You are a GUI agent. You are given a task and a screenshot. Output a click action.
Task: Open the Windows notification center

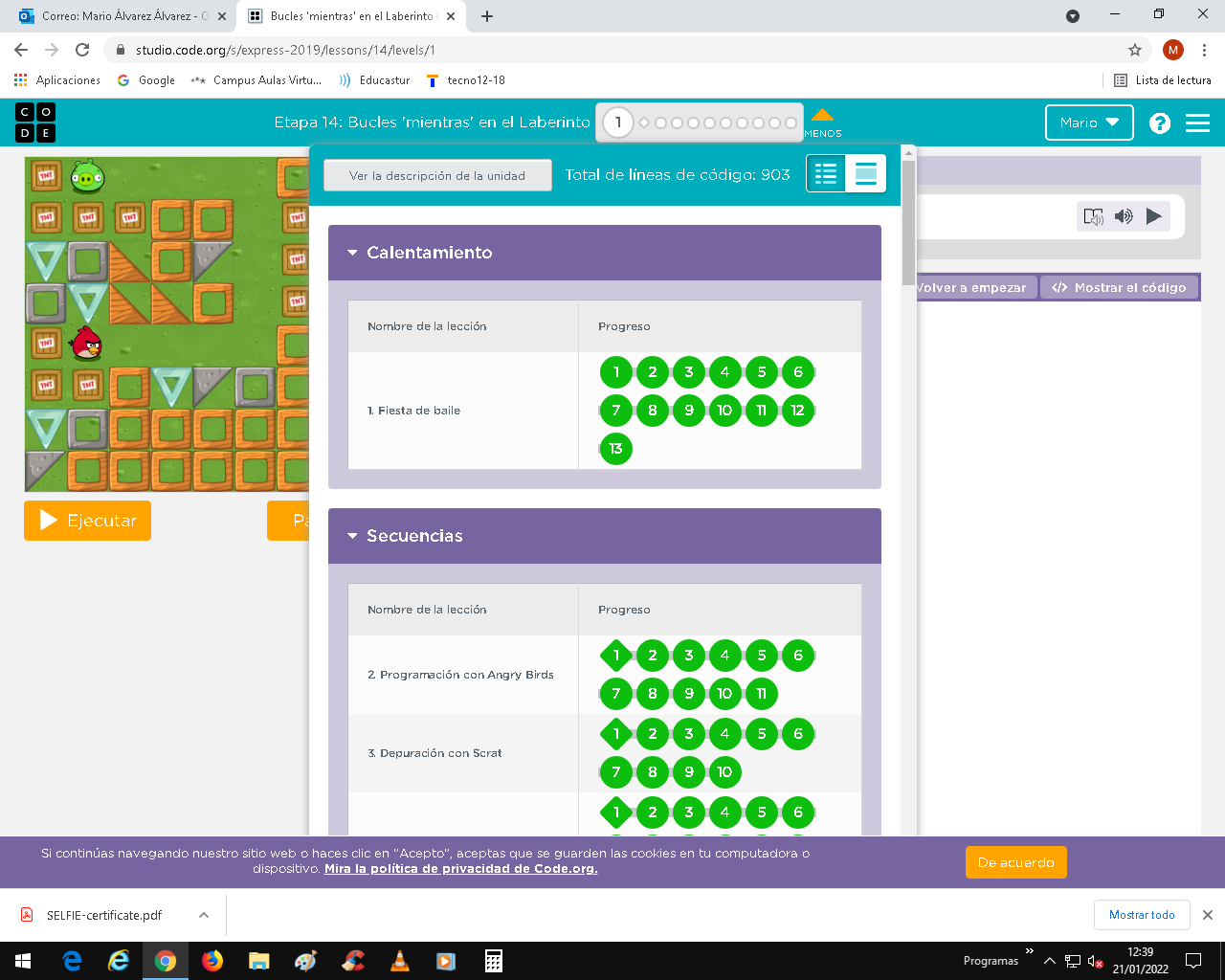(x=1193, y=961)
